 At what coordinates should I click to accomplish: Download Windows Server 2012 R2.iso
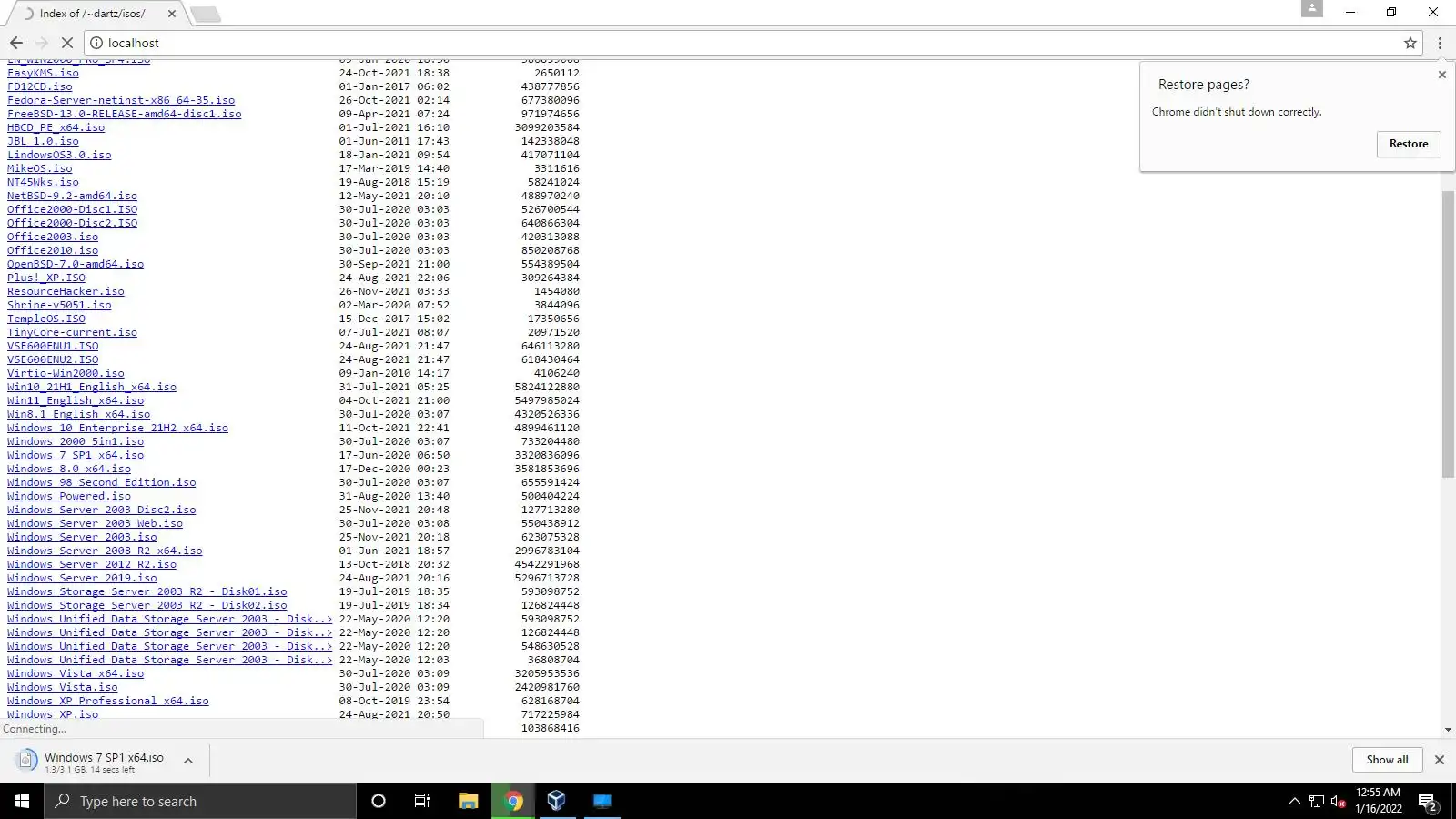pos(92,564)
